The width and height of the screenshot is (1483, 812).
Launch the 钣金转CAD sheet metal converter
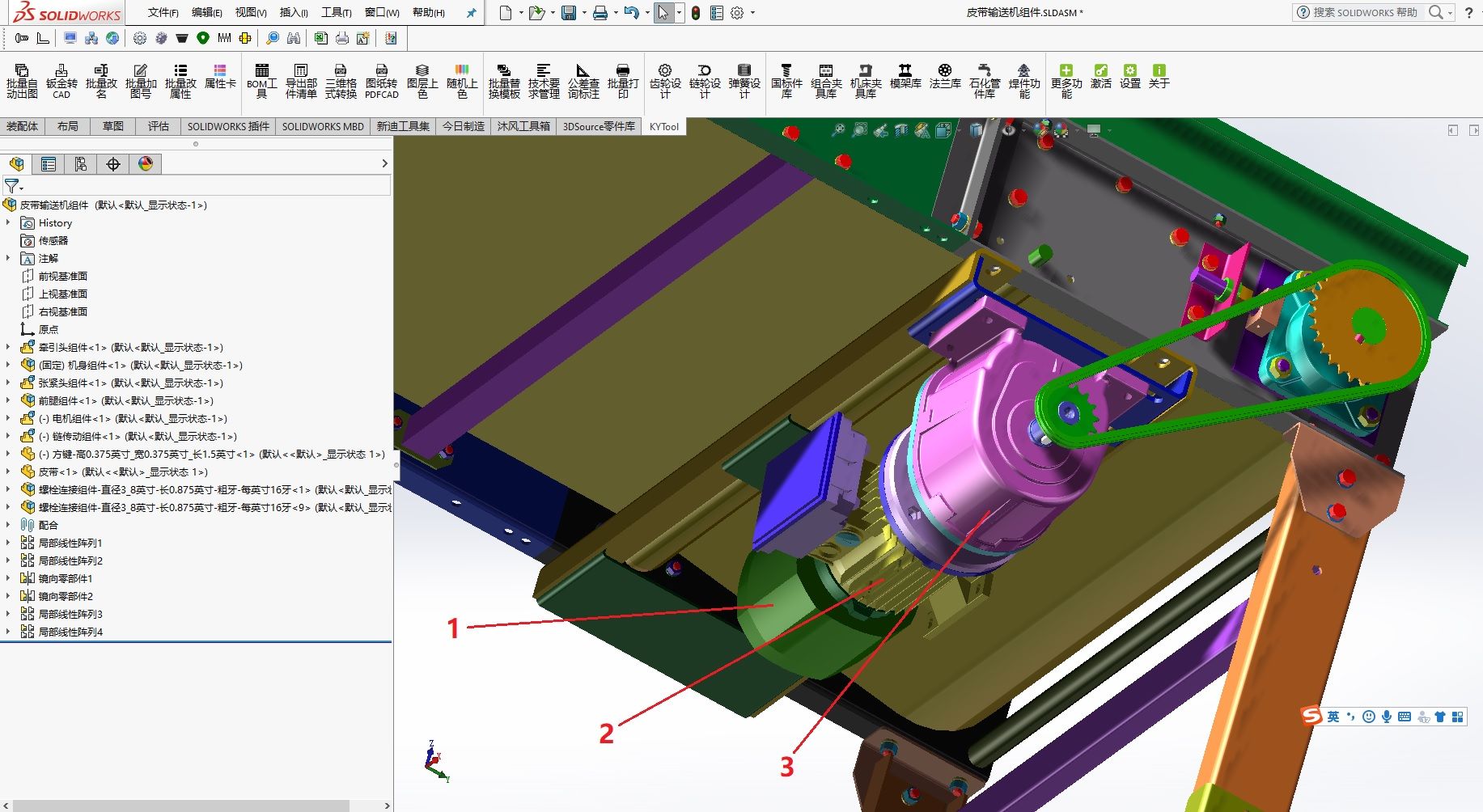pos(61,81)
